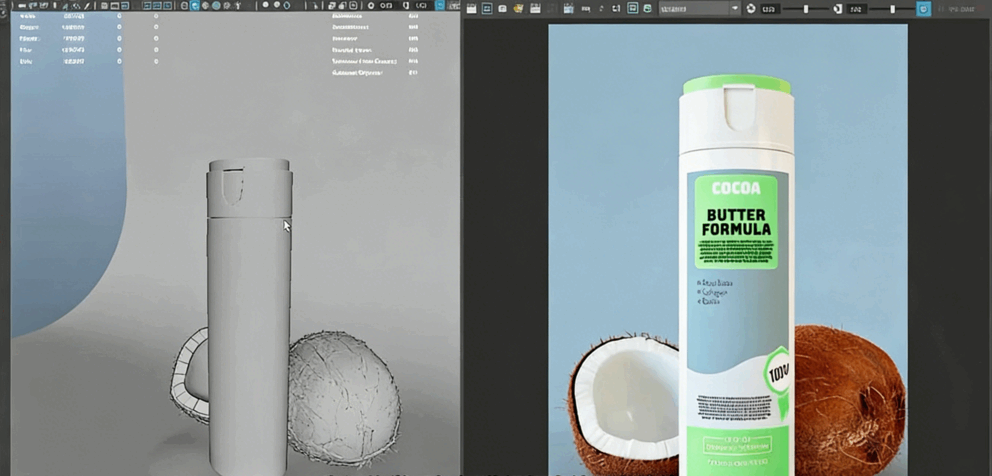The width and height of the screenshot is (992, 476).
Task: Toggle the outlined render region icon
Action: 633,8
